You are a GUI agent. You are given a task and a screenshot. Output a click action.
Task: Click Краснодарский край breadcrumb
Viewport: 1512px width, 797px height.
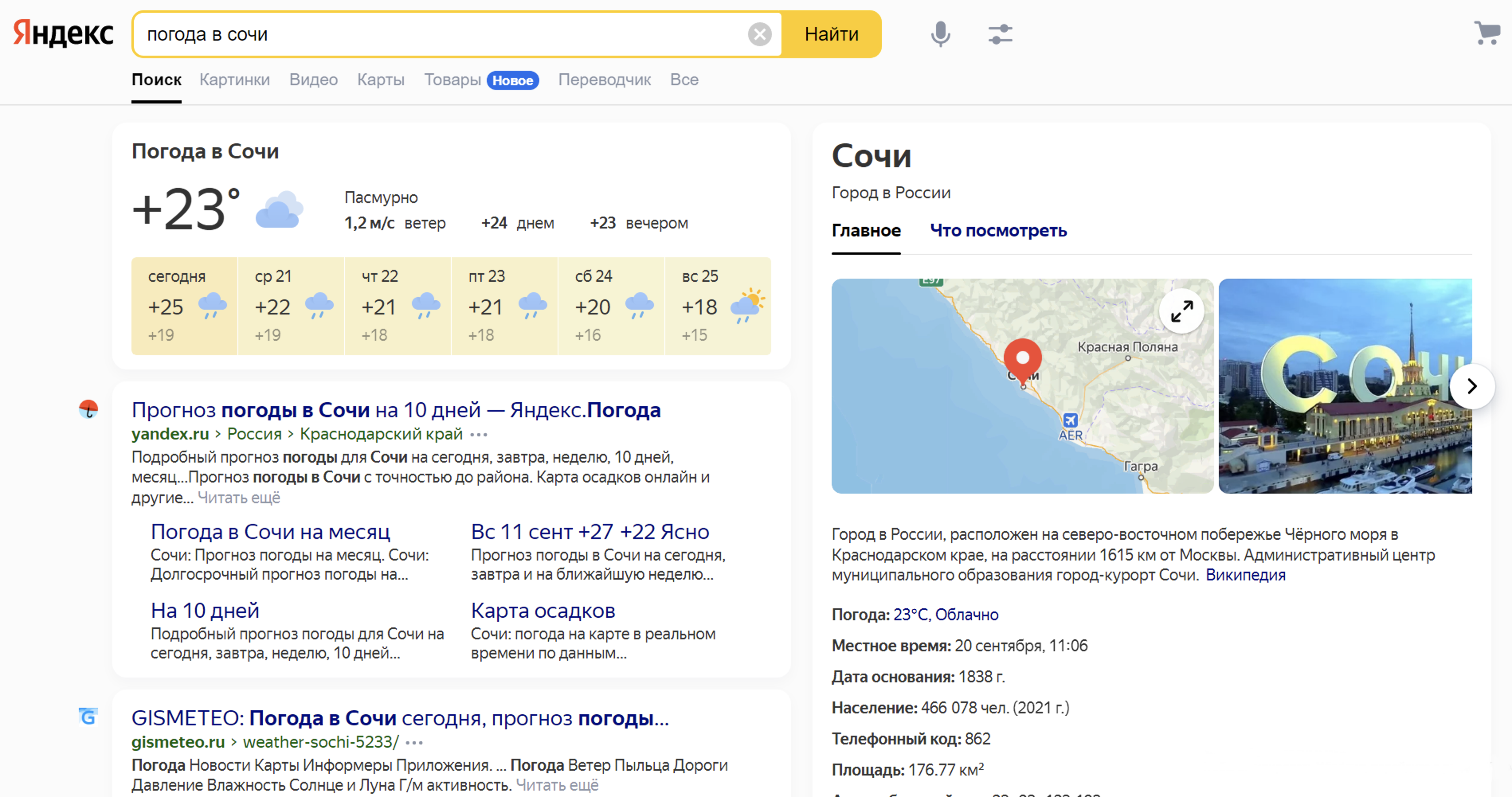(x=381, y=434)
